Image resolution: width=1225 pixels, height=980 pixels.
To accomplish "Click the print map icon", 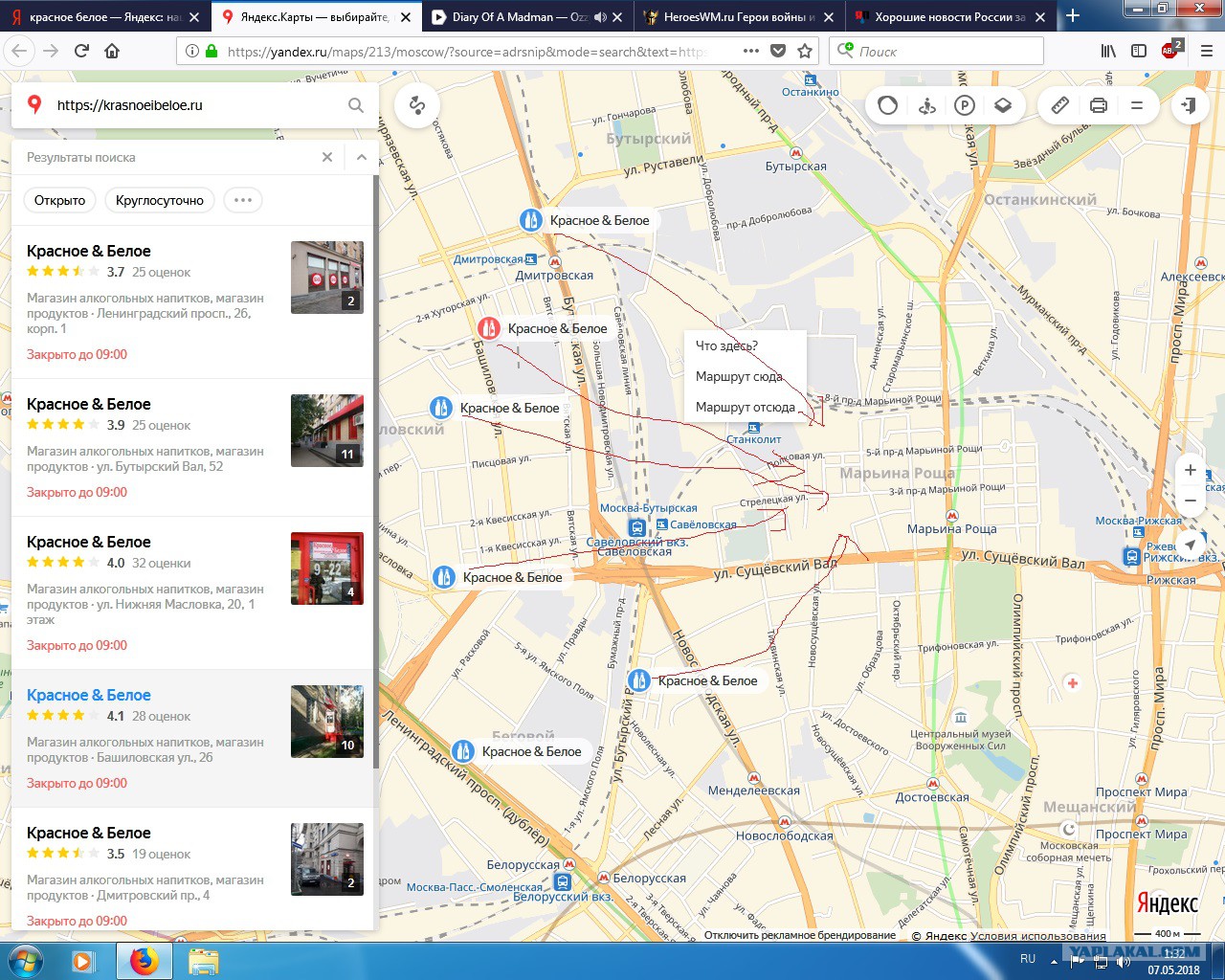I will click(x=1099, y=105).
